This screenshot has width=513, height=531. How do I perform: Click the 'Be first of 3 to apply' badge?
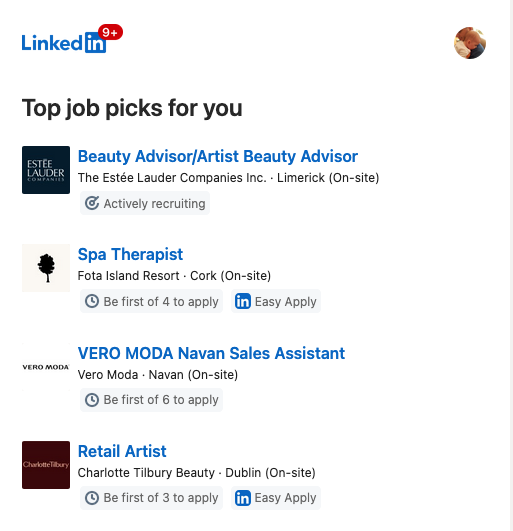coord(151,498)
